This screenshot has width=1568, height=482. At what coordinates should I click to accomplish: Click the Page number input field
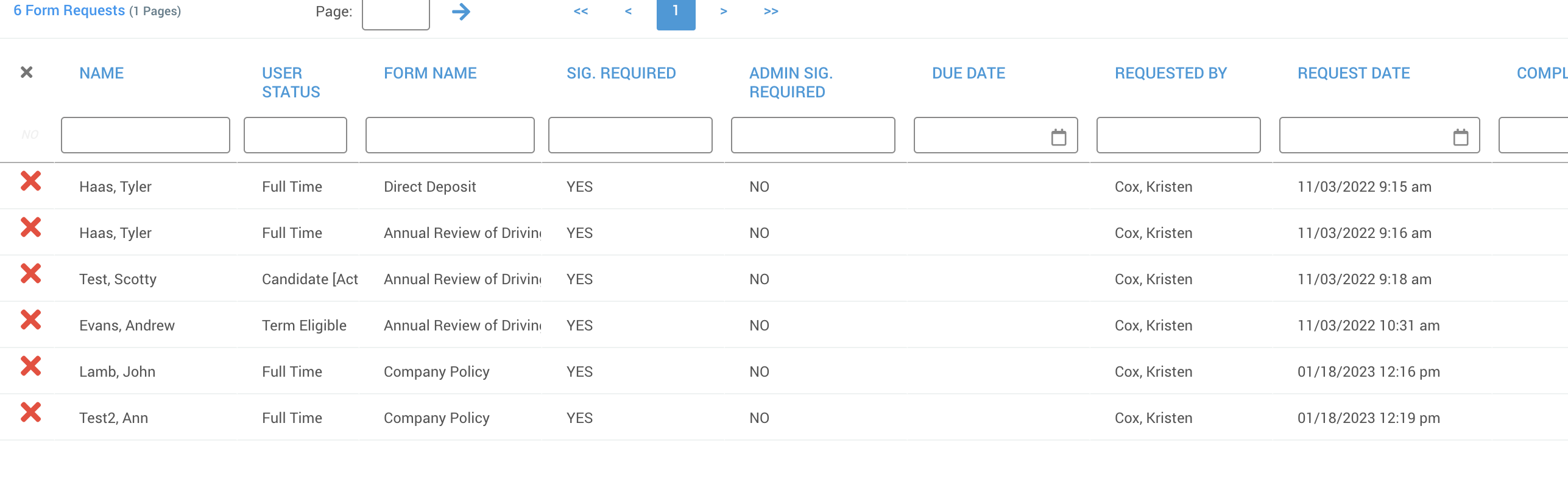point(396,13)
